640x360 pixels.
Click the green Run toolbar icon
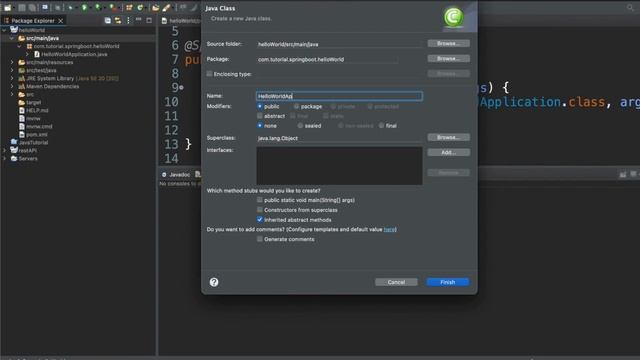[84, 7]
